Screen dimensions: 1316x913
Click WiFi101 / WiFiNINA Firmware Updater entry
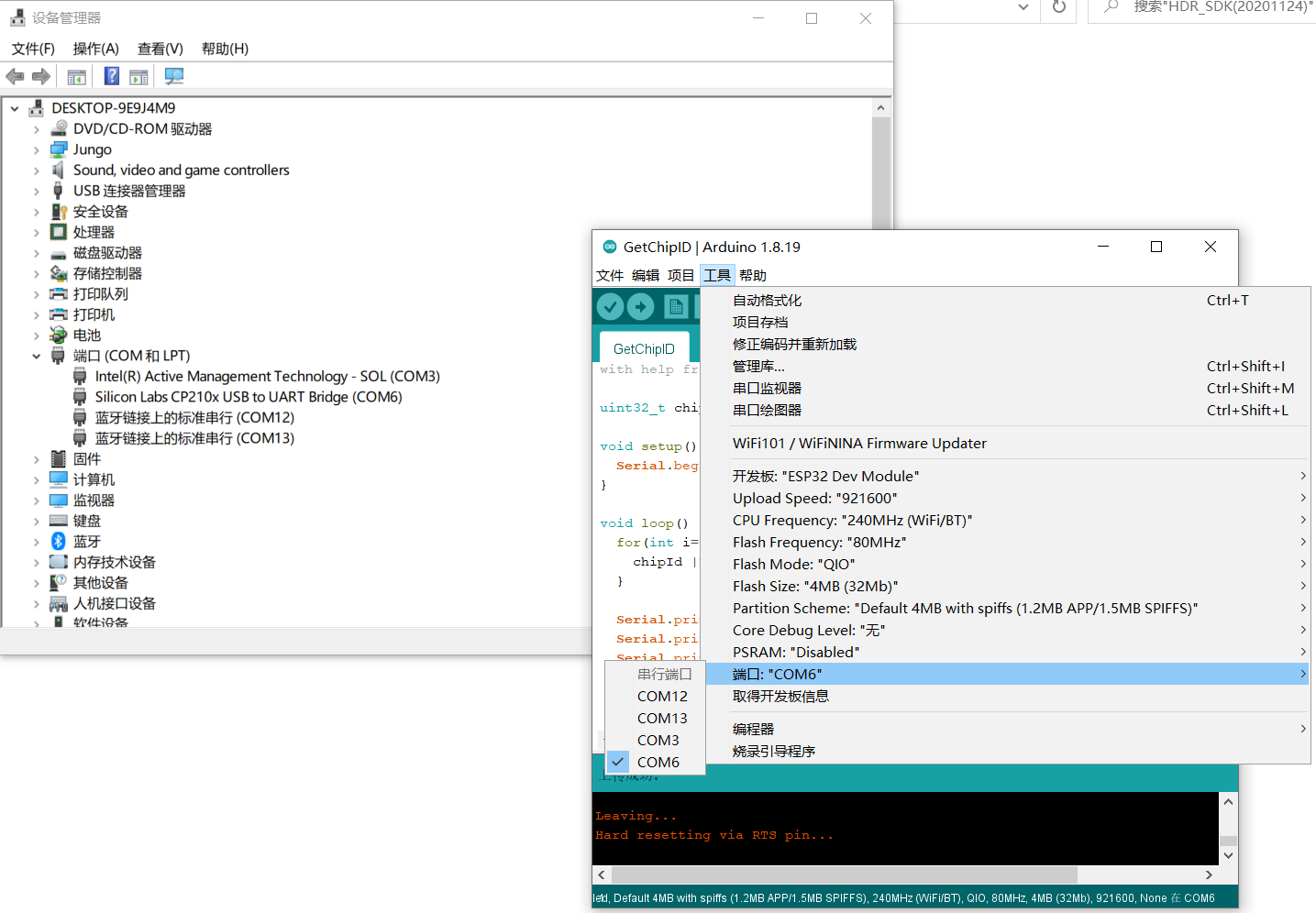(1007, 443)
